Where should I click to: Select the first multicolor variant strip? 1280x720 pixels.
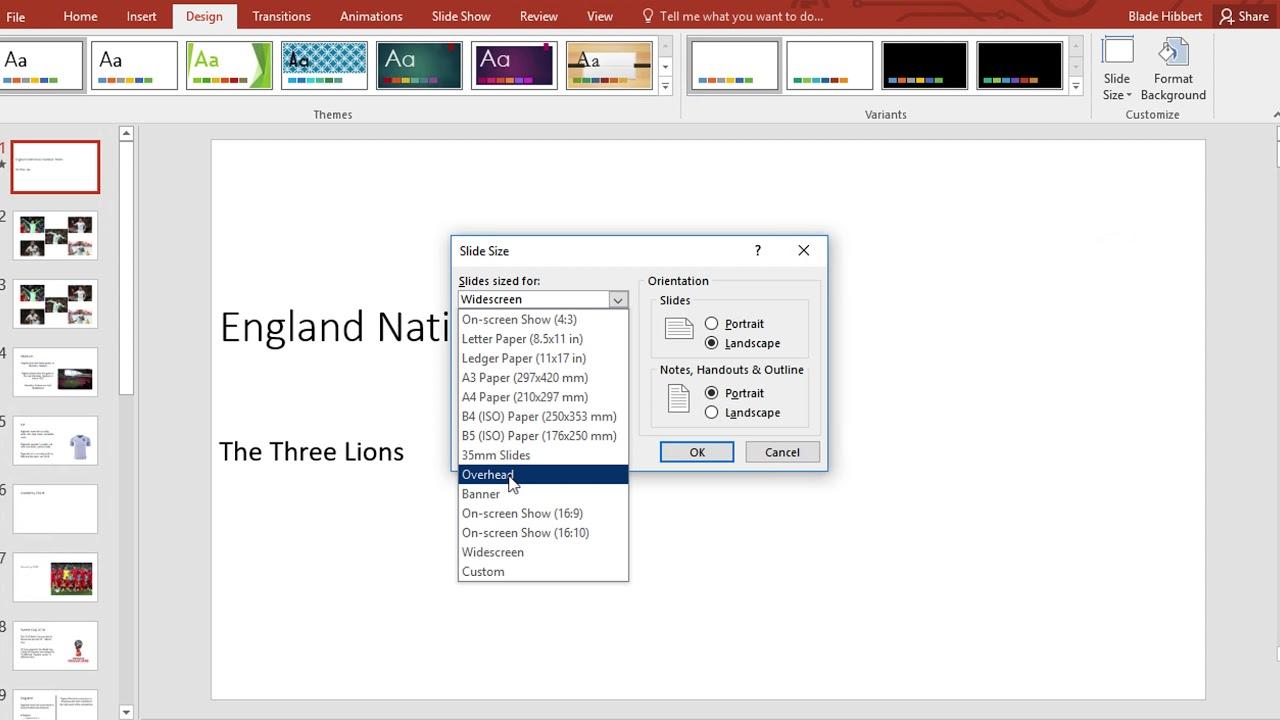(x=734, y=64)
